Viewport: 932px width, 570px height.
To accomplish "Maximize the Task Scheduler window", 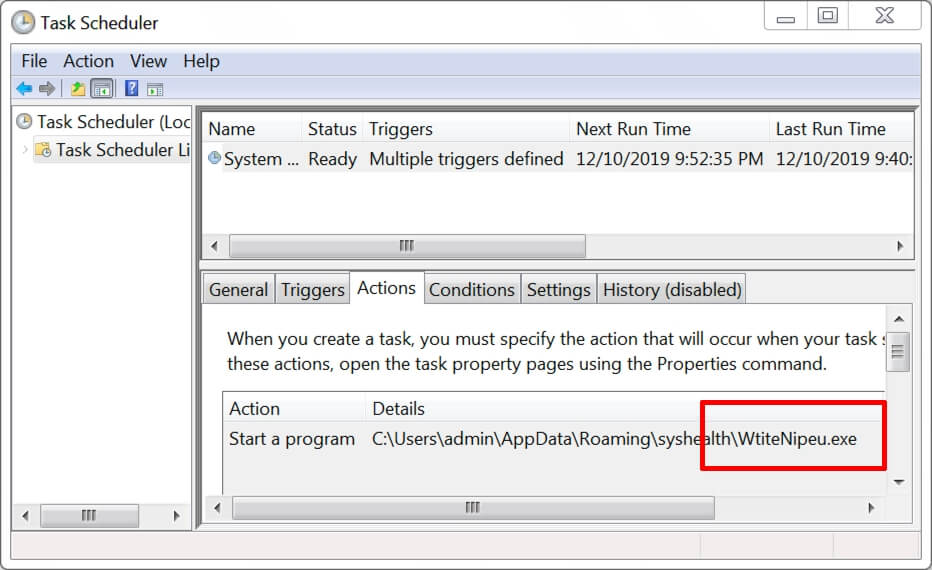I will click(827, 15).
